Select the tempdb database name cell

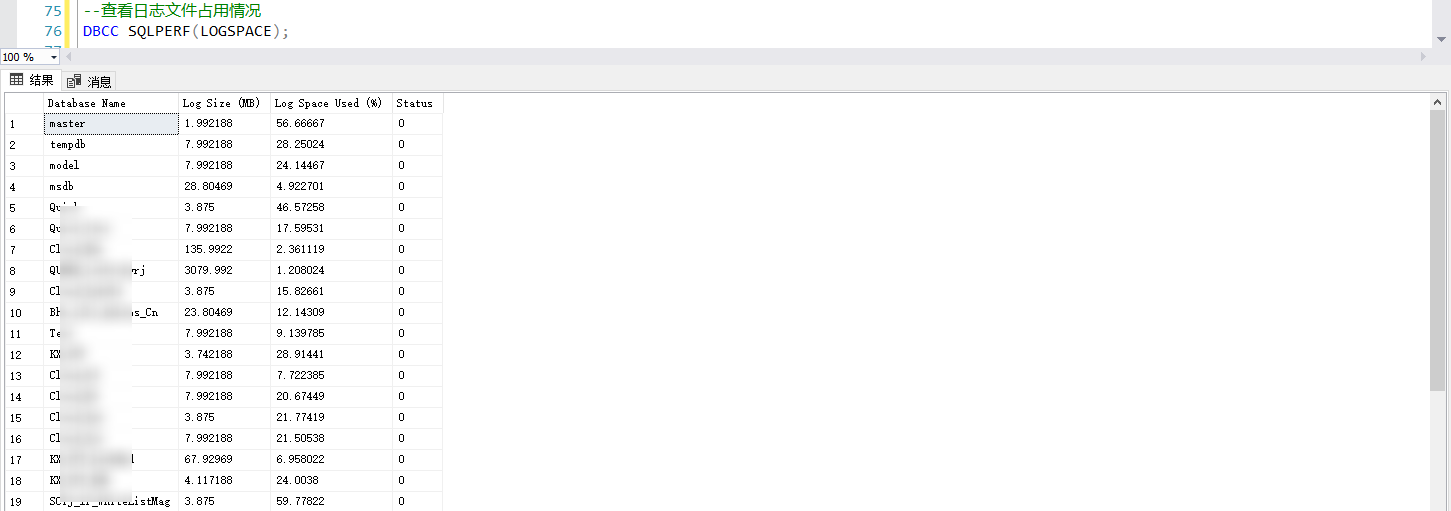coord(111,145)
